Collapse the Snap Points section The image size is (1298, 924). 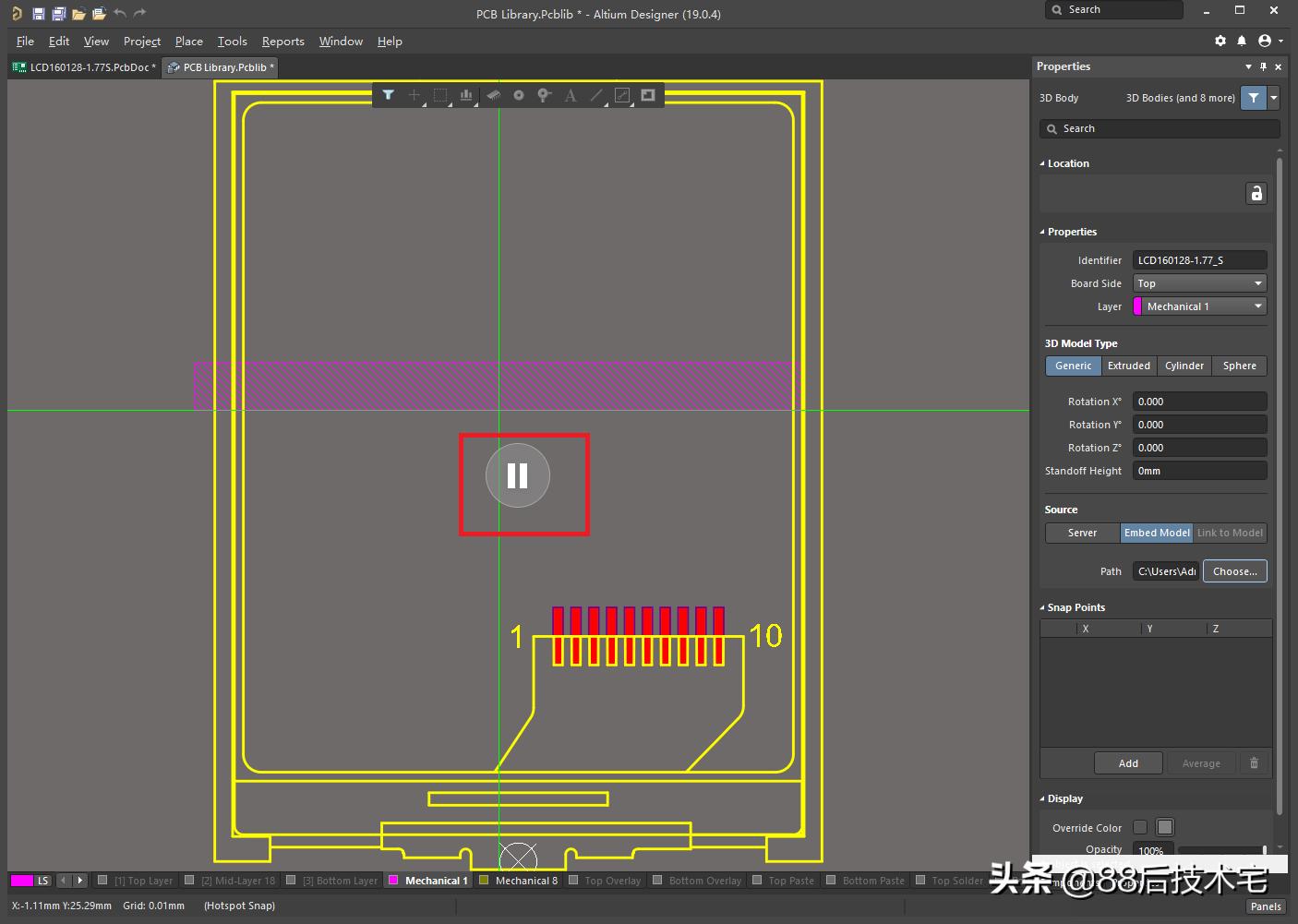tap(1042, 606)
